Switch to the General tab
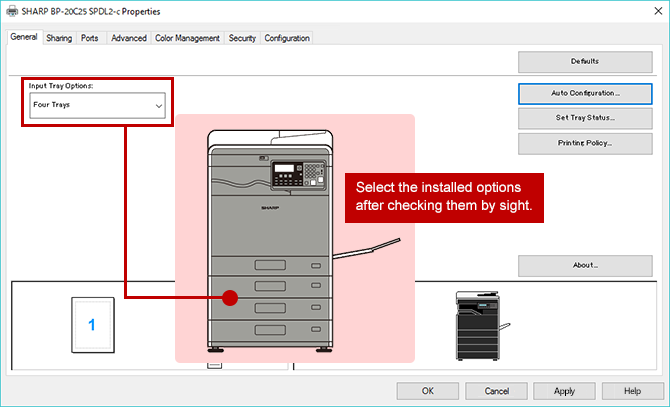The width and height of the screenshot is (670, 407). [x=24, y=37]
